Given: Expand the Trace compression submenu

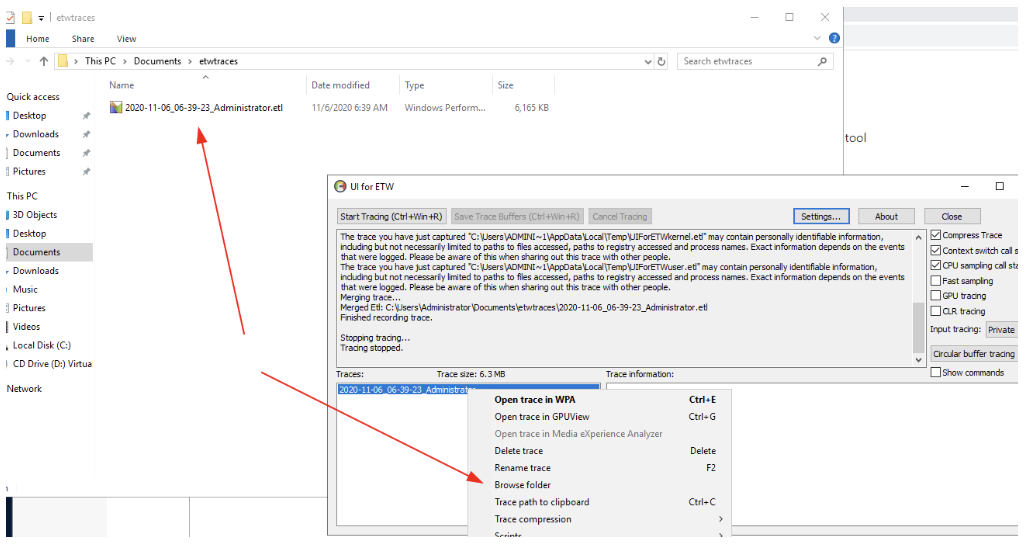Looking at the screenshot, I should point(719,520).
